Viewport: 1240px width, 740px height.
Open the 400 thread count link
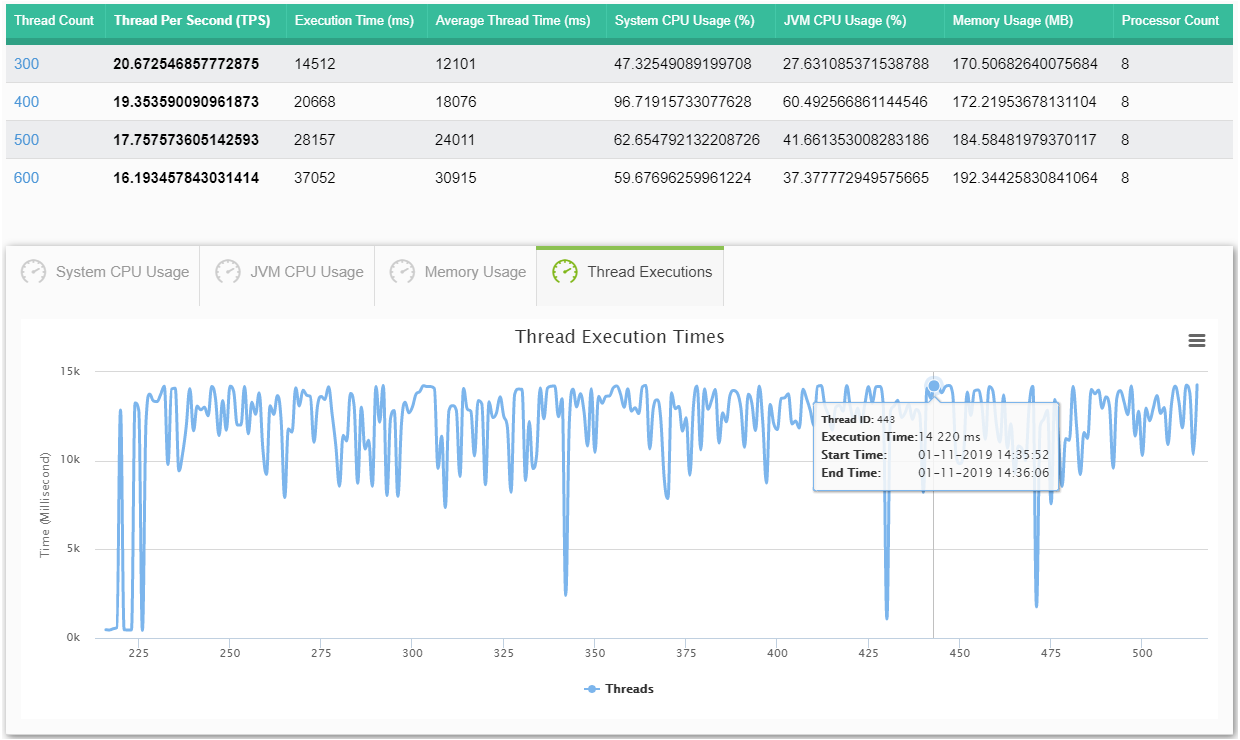click(x=27, y=102)
